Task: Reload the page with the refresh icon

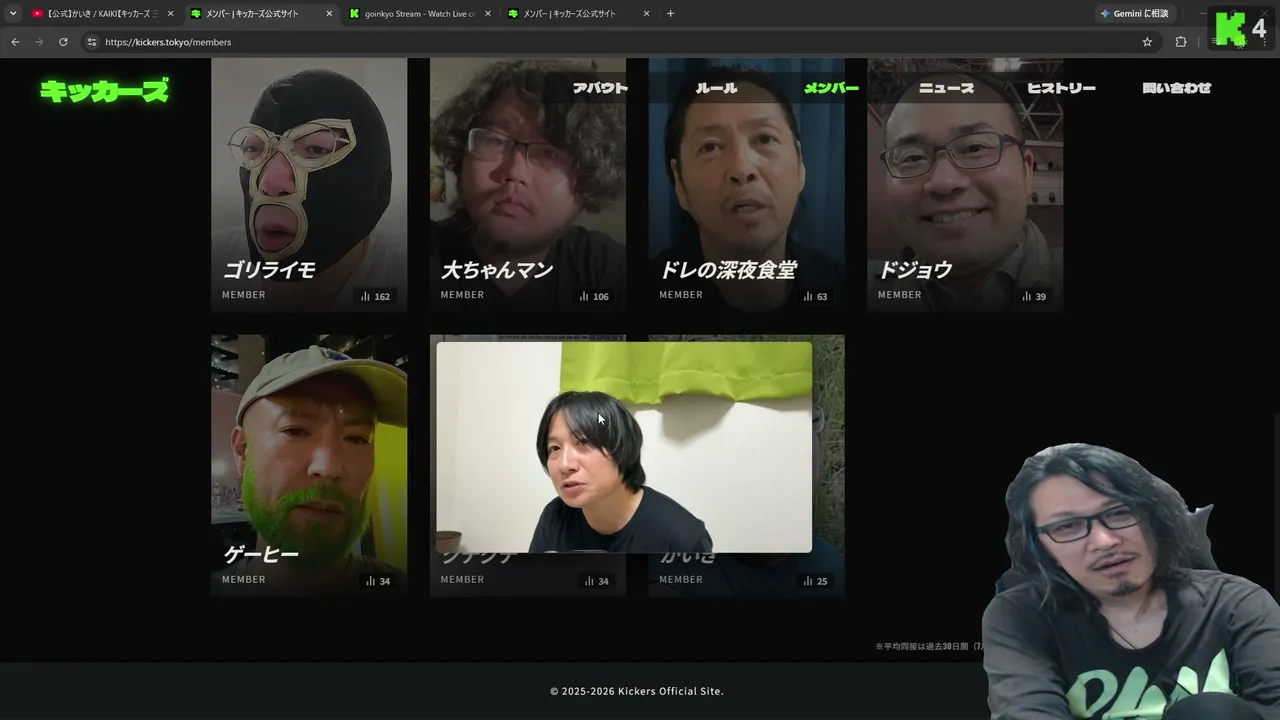Action: click(63, 42)
